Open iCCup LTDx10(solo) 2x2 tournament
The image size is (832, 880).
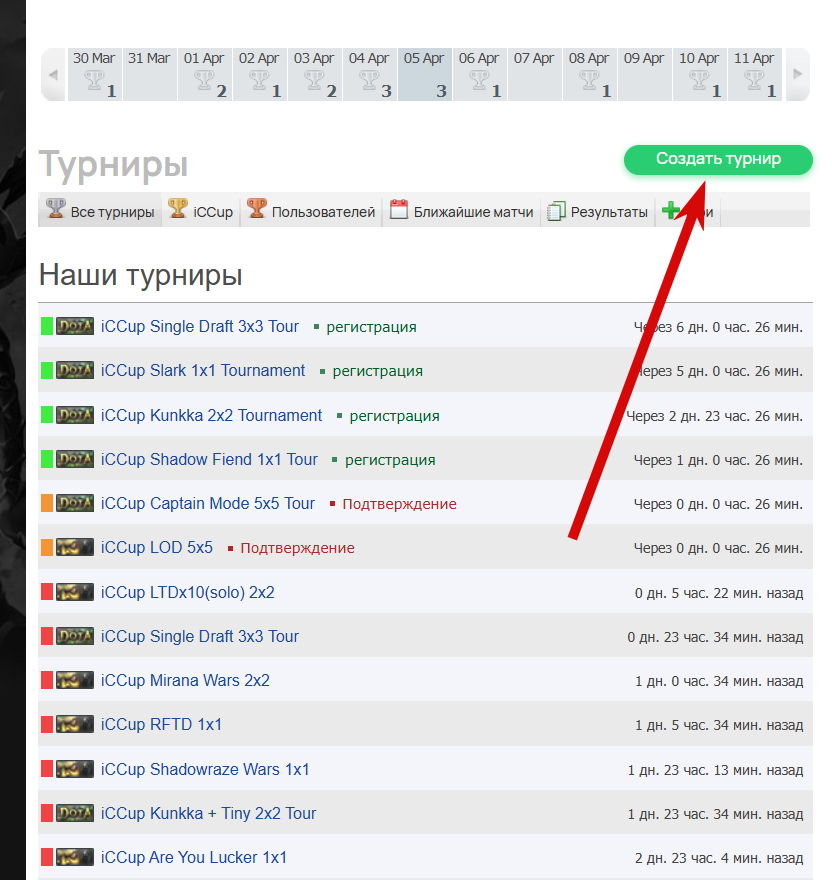[188, 593]
